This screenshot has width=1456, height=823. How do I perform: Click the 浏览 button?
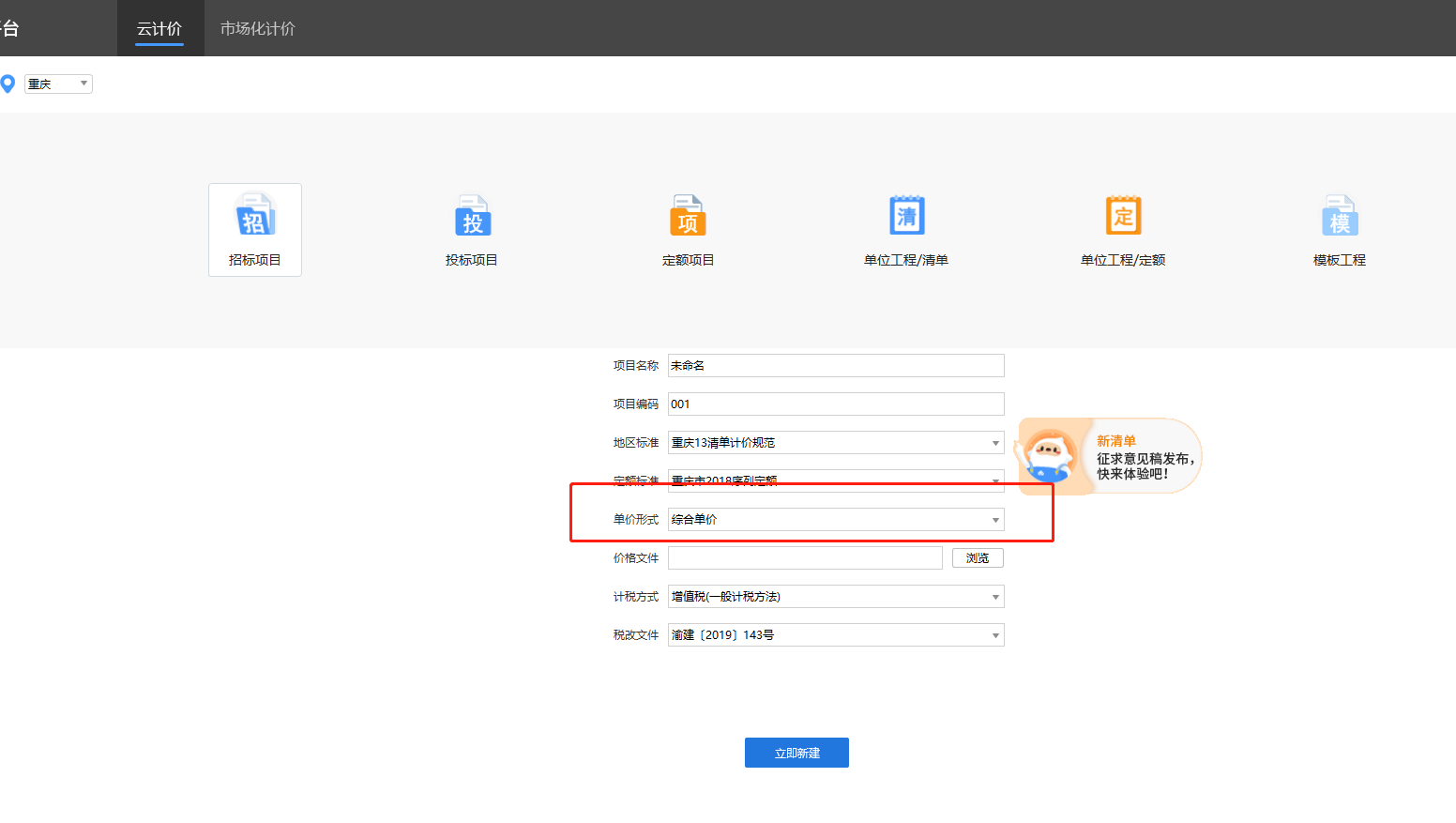click(978, 557)
